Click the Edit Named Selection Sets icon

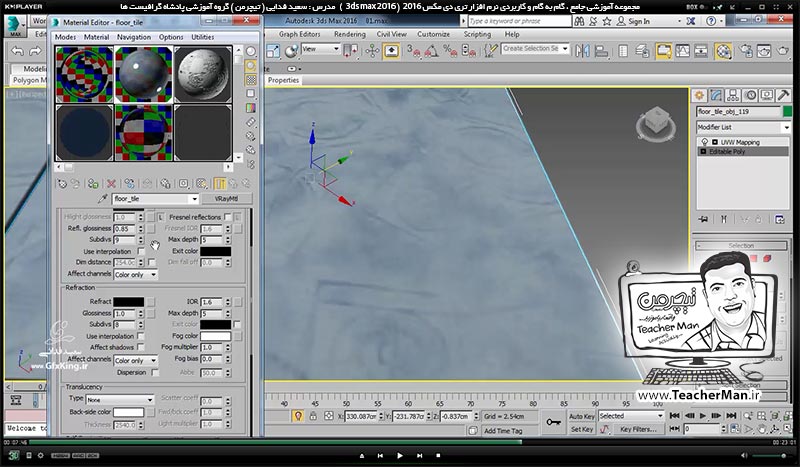[x=491, y=51]
